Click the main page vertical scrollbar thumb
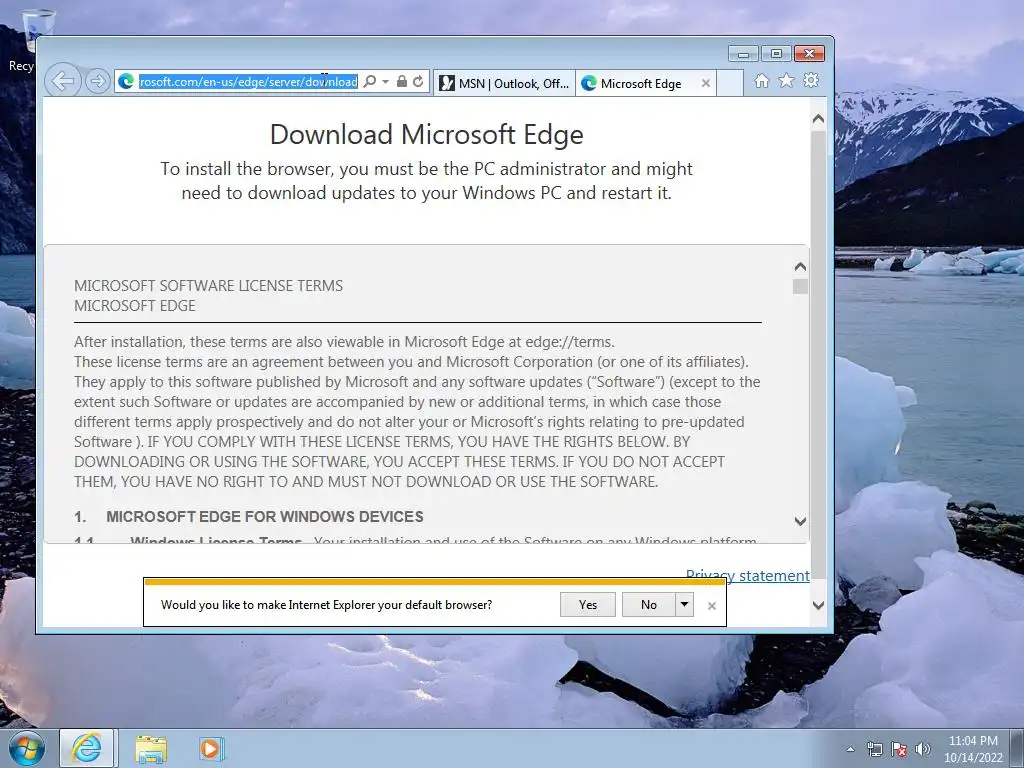 pos(818,356)
